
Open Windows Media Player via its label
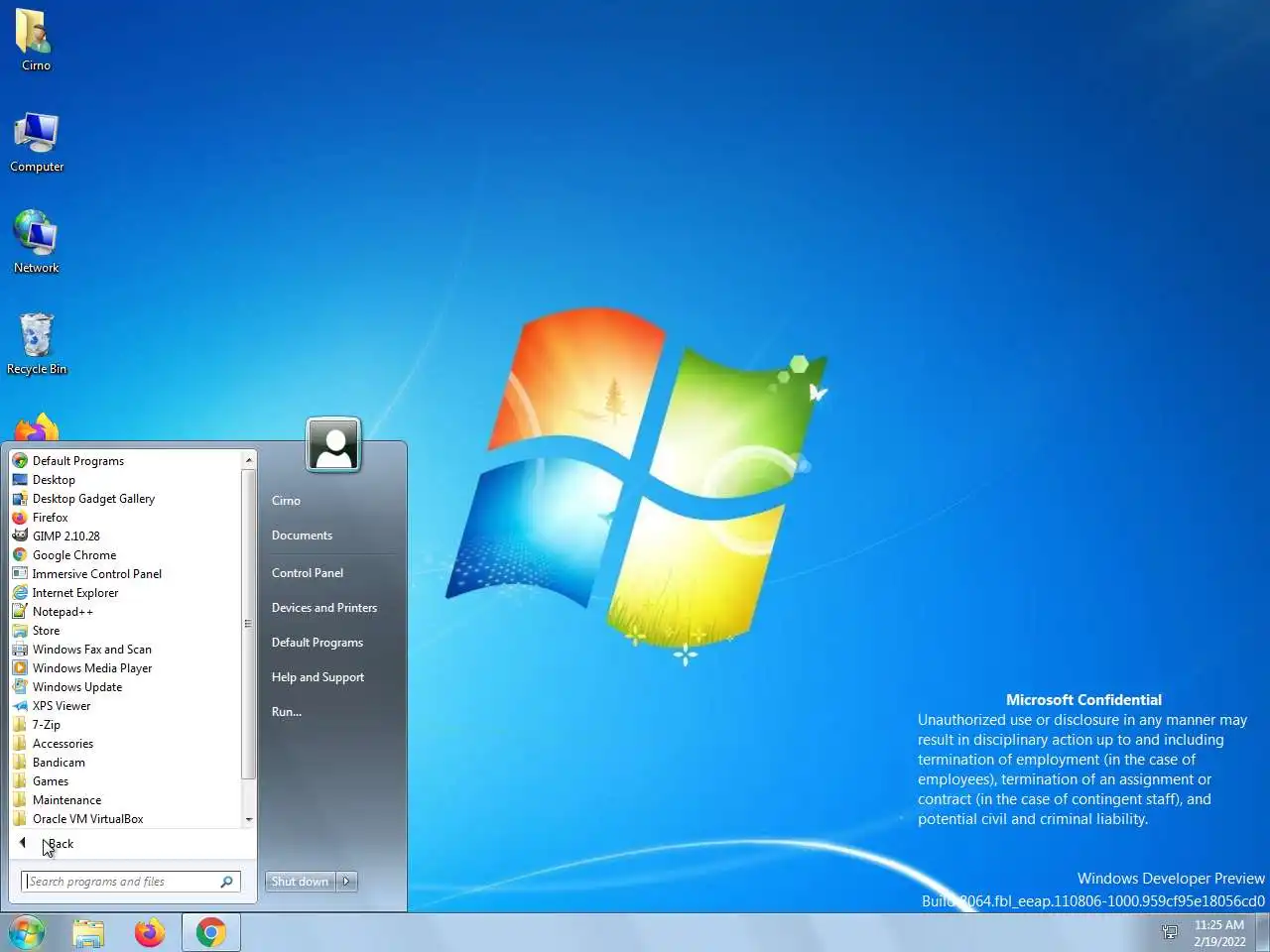[x=92, y=668]
